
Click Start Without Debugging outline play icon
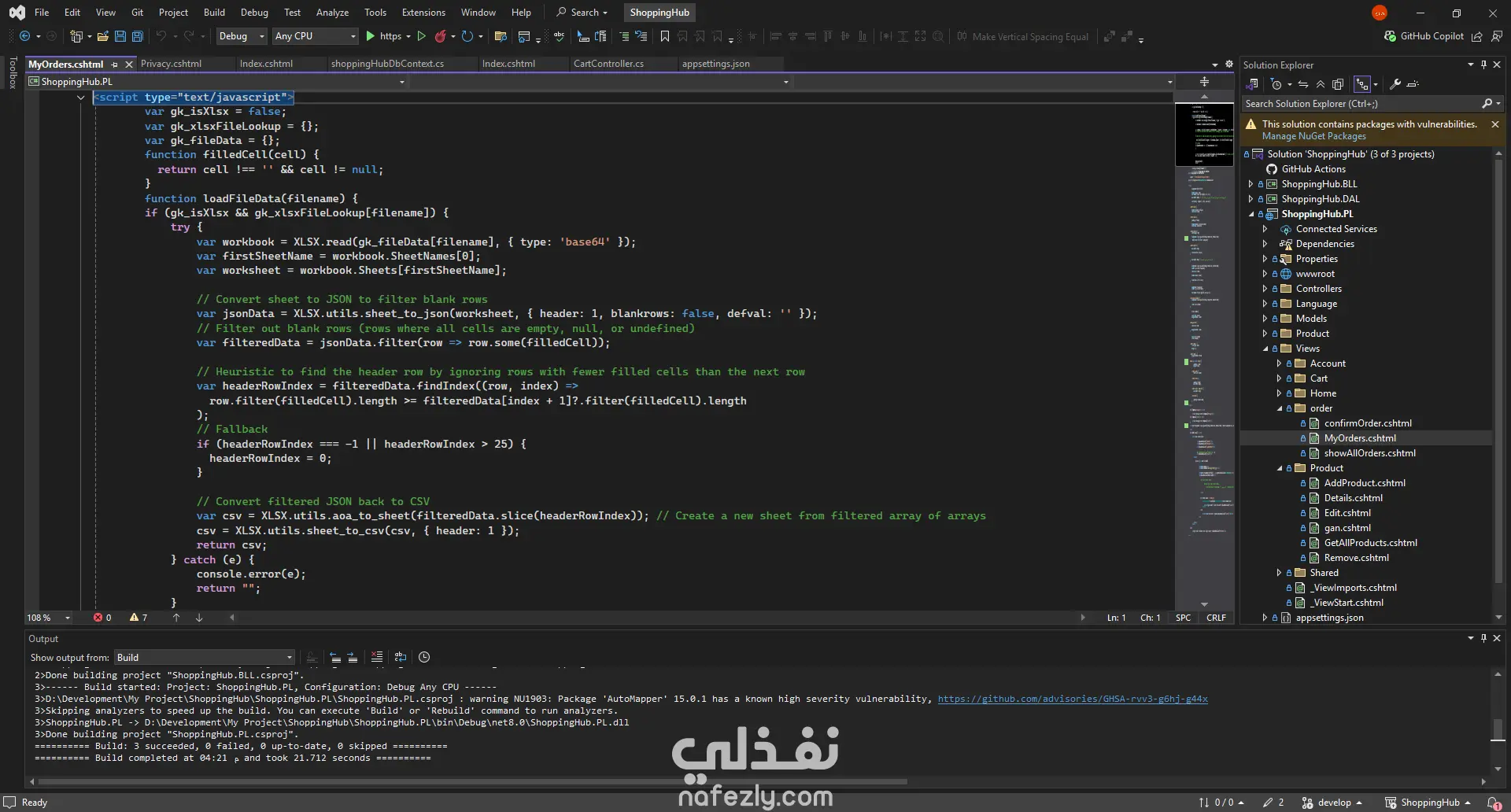(x=422, y=36)
